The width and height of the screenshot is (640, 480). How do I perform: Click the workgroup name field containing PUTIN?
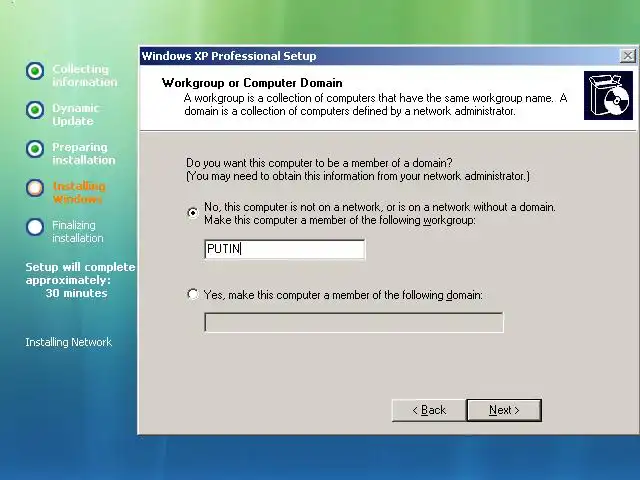284,249
